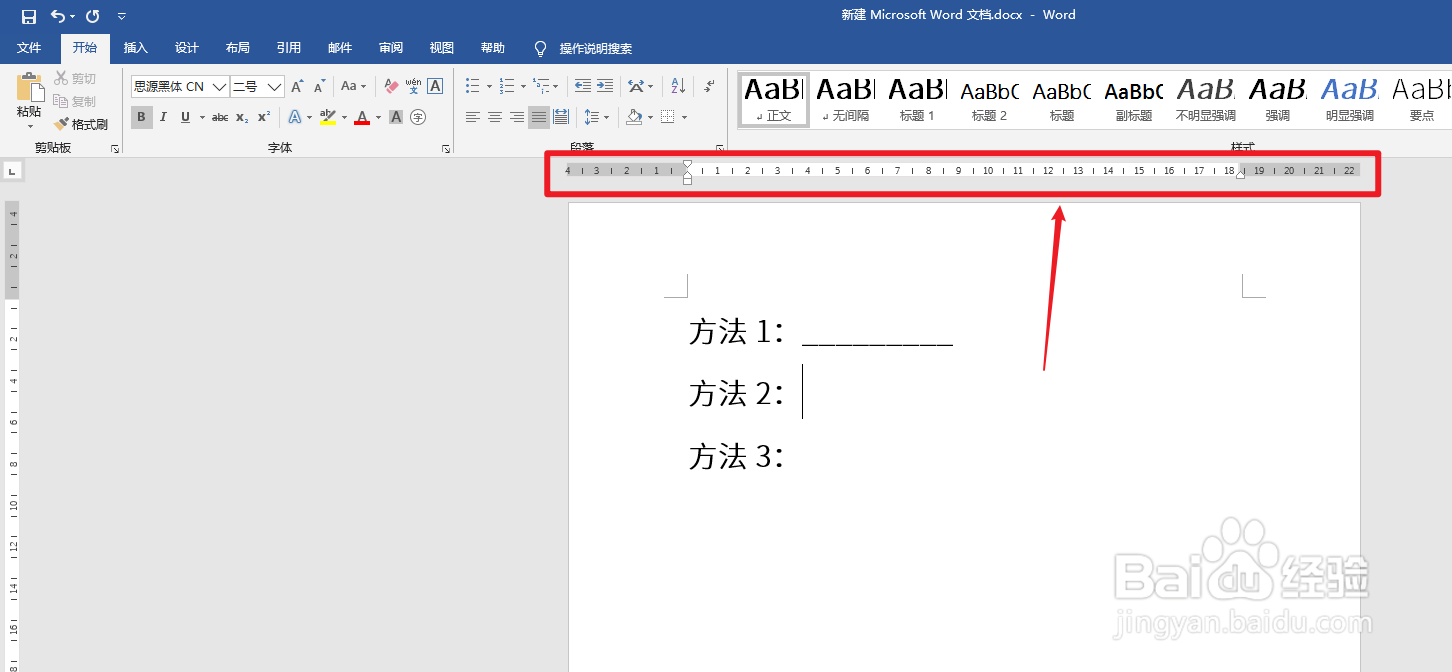Select the center alignment icon
The width and height of the screenshot is (1452, 672).
tap(494, 117)
